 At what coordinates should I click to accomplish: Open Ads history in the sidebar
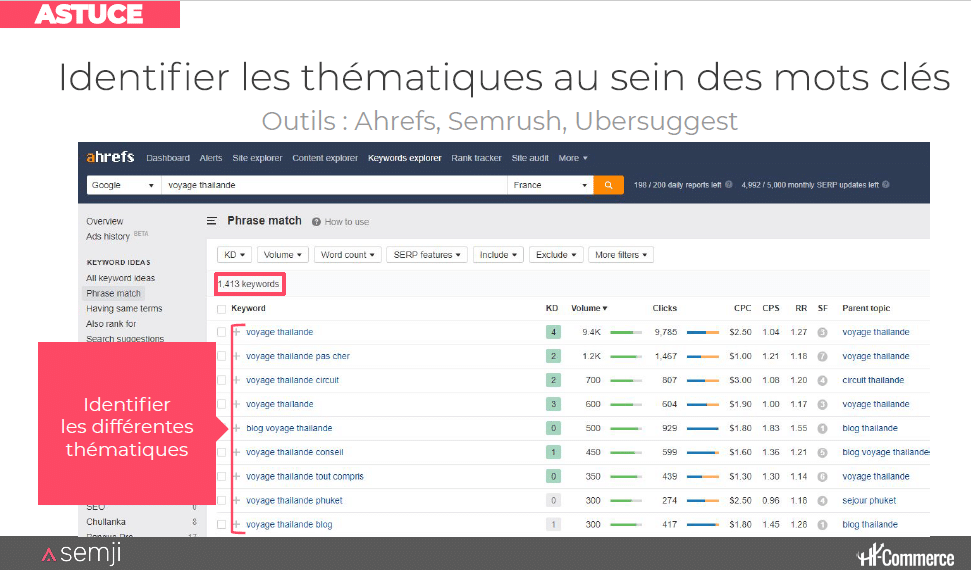tap(108, 236)
